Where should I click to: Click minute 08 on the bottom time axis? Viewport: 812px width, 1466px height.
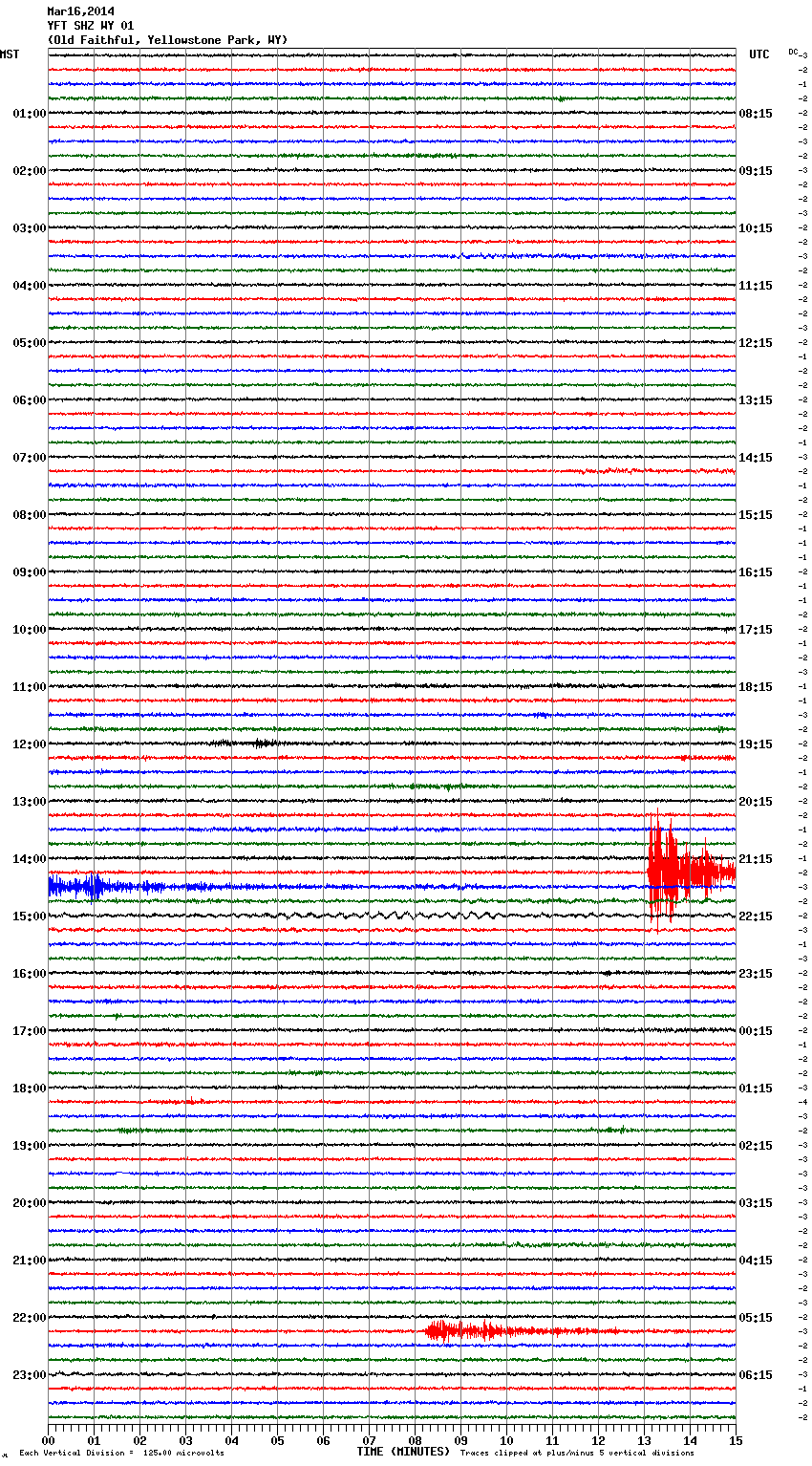[415, 1440]
